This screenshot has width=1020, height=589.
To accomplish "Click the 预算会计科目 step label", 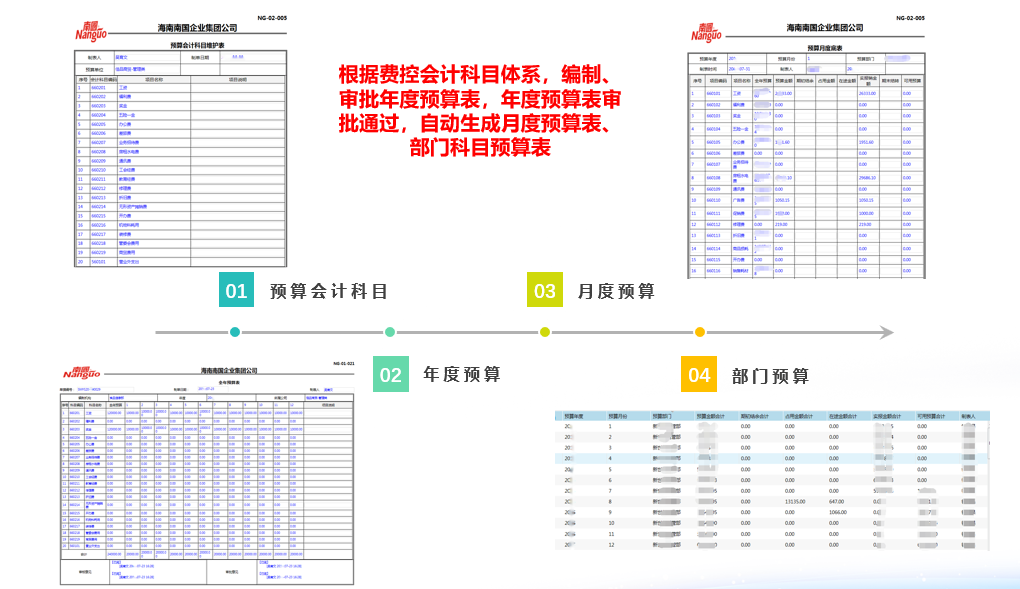I will (x=329, y=292).
